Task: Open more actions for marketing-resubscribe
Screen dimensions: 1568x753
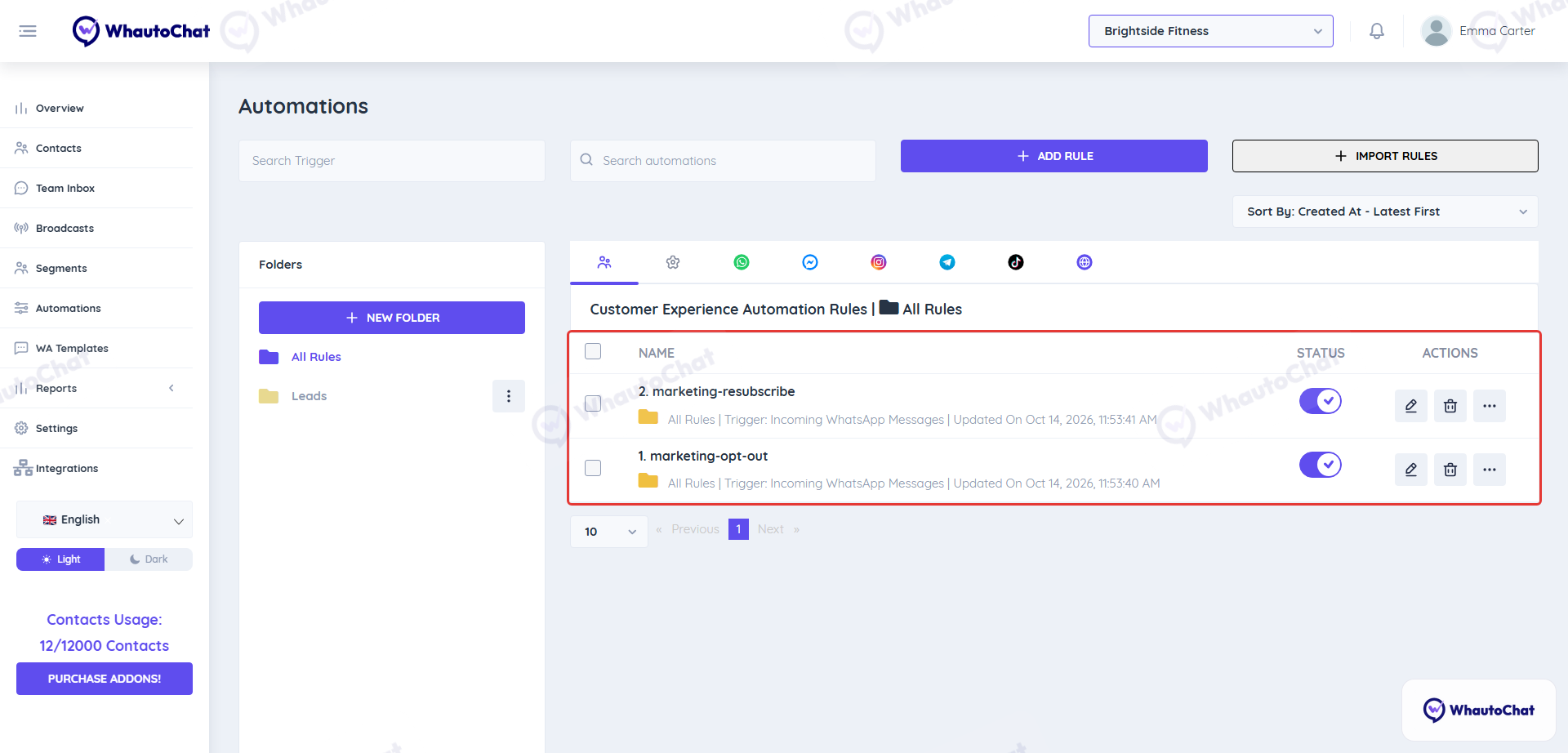Action: 1490,406
